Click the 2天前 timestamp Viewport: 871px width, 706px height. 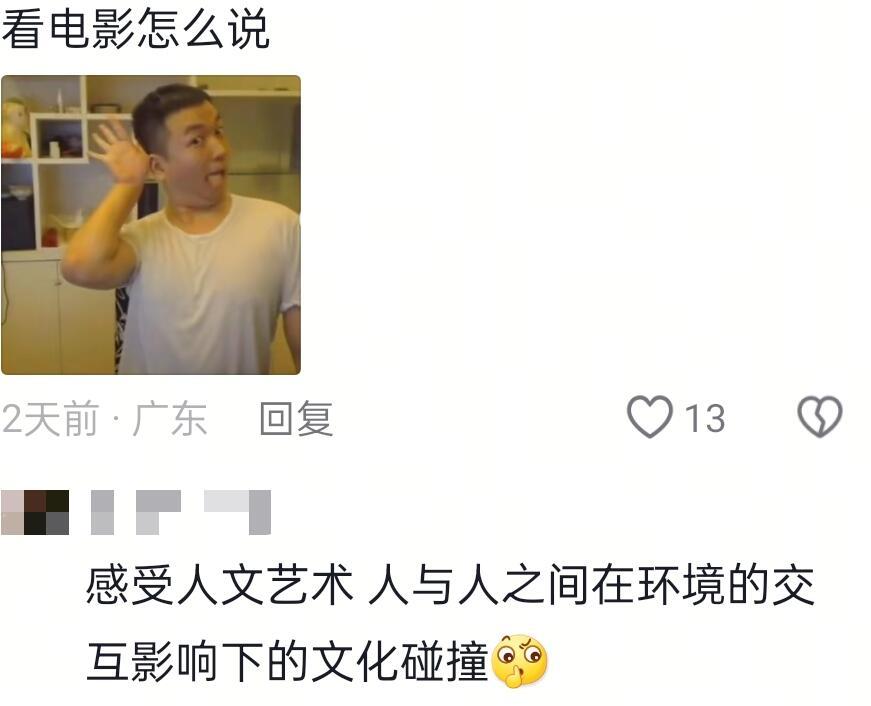coord(50,418)
